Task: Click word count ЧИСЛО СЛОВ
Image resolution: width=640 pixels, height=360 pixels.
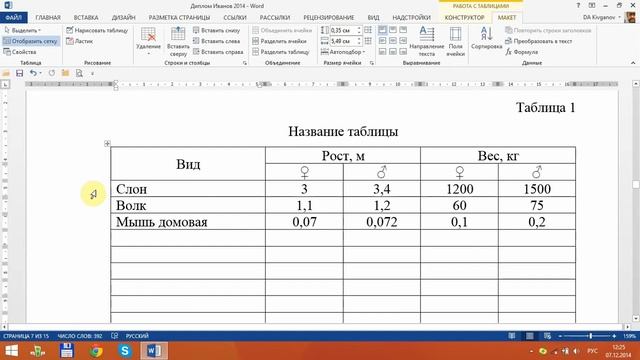Action: 80,336
